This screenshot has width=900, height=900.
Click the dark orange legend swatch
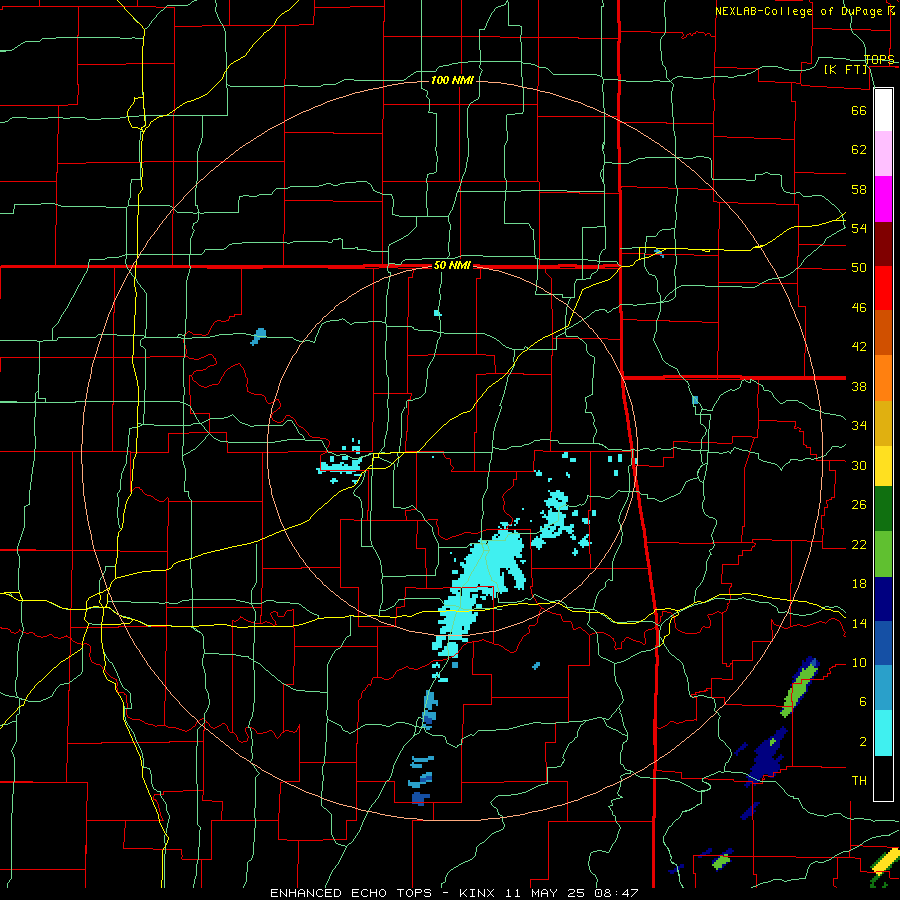pos(883,333)
